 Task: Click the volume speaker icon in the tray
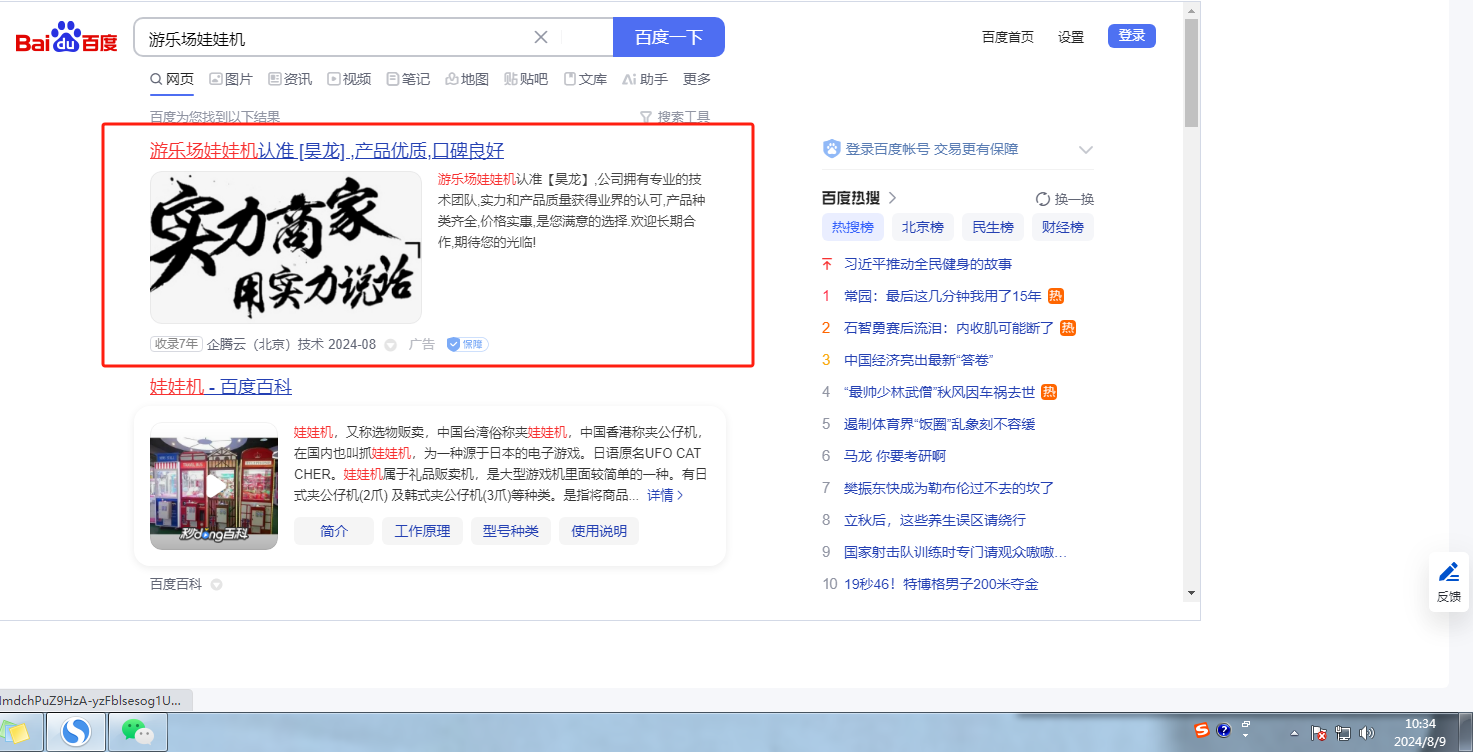pos(1367,733)
